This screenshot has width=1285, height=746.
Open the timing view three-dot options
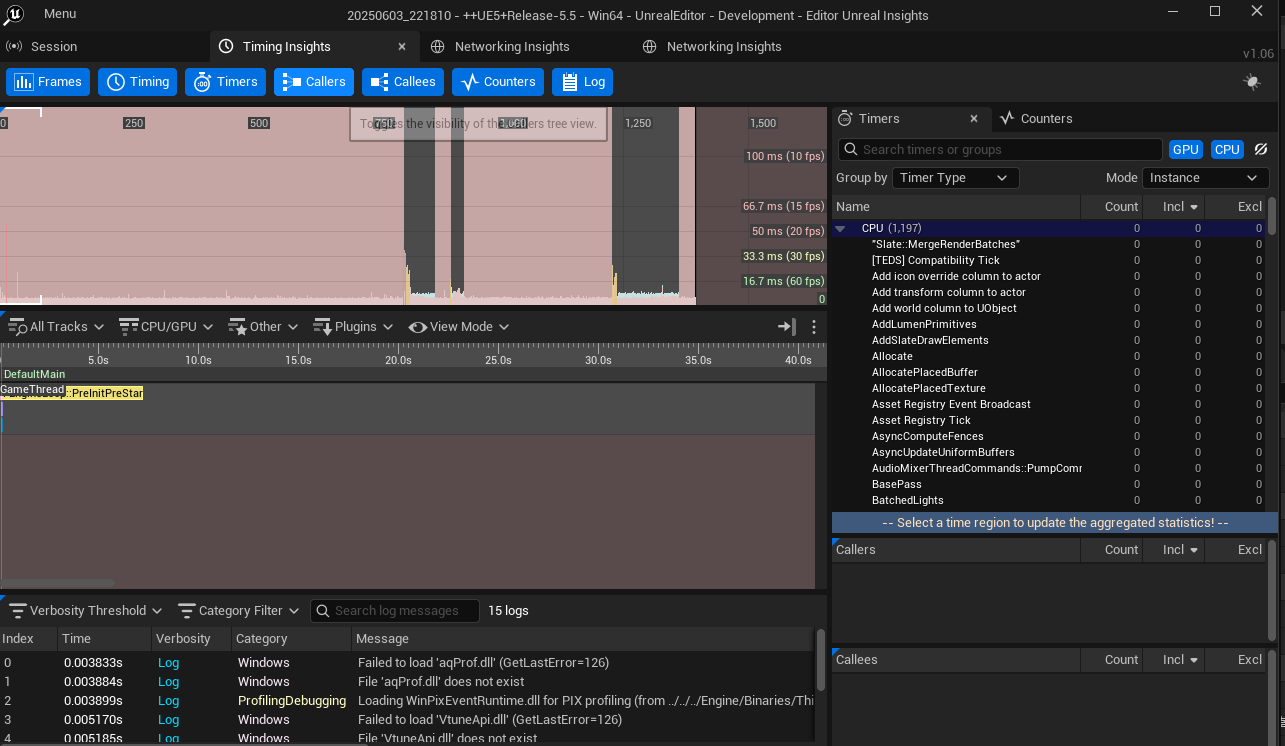814,326
